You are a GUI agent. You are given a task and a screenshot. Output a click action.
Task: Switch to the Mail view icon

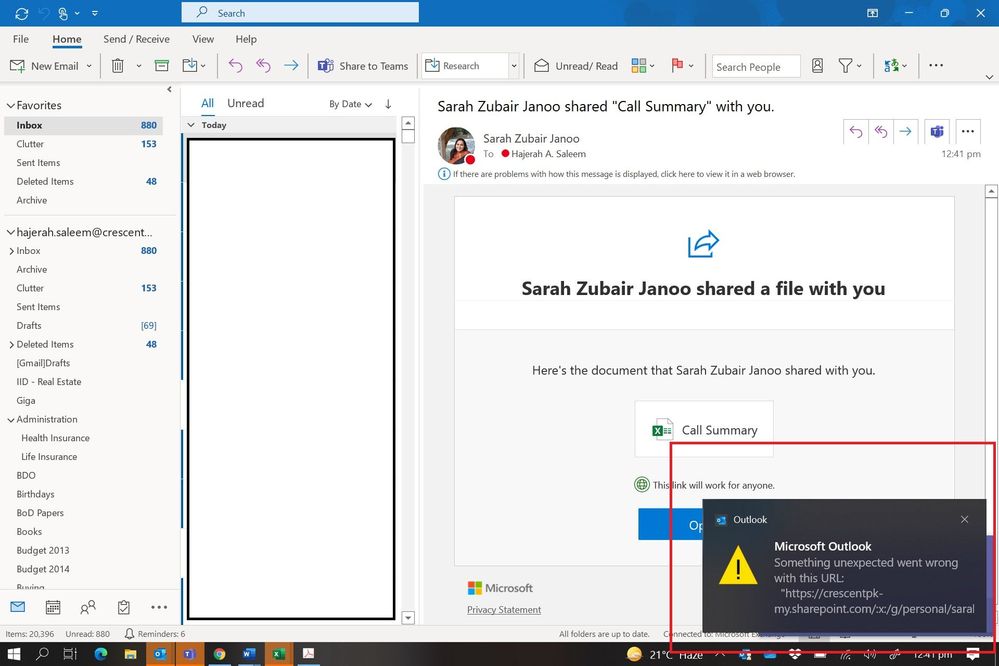point(18,607)
